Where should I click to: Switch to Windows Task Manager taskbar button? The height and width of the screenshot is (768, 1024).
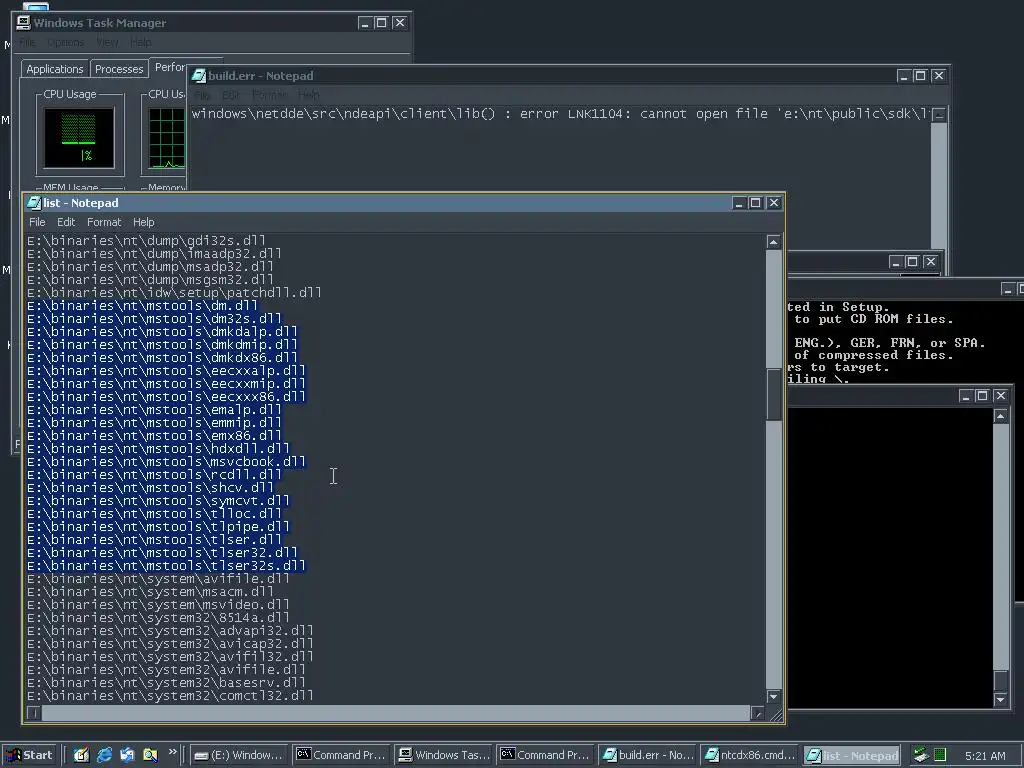[x=443, y=755]
